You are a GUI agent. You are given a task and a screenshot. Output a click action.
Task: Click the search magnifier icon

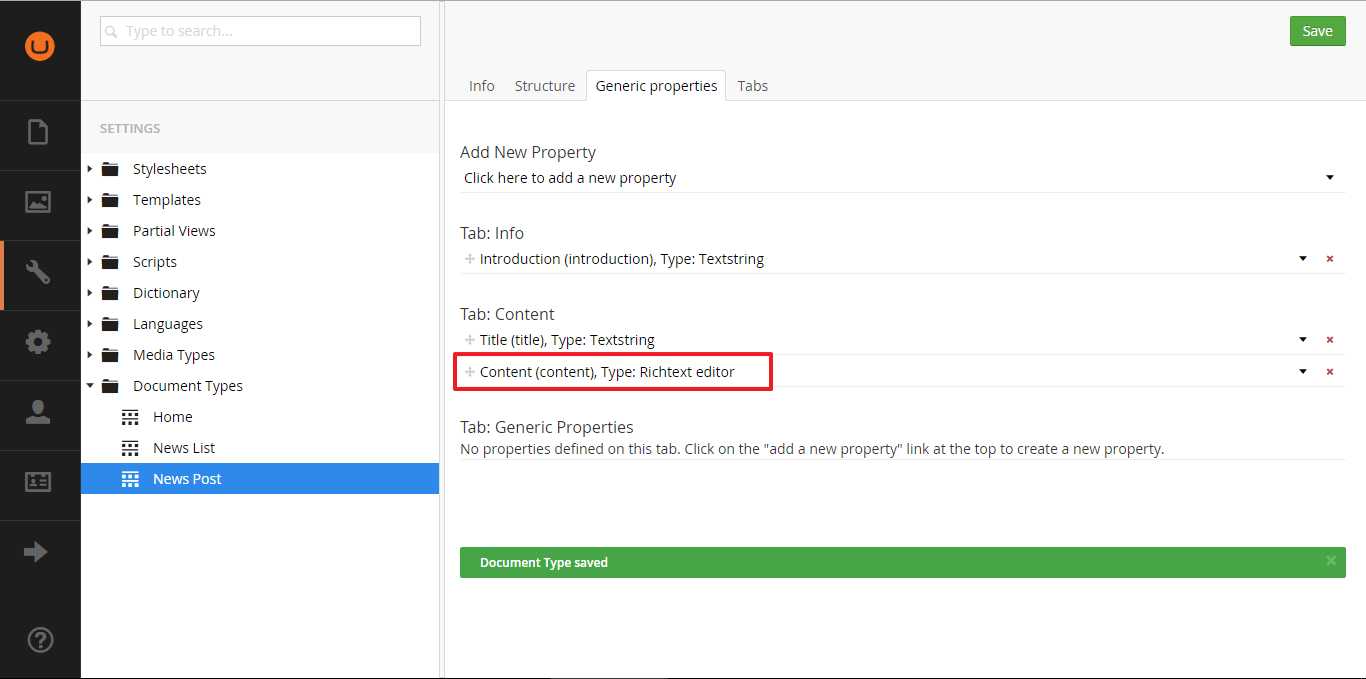pos(112,32)
